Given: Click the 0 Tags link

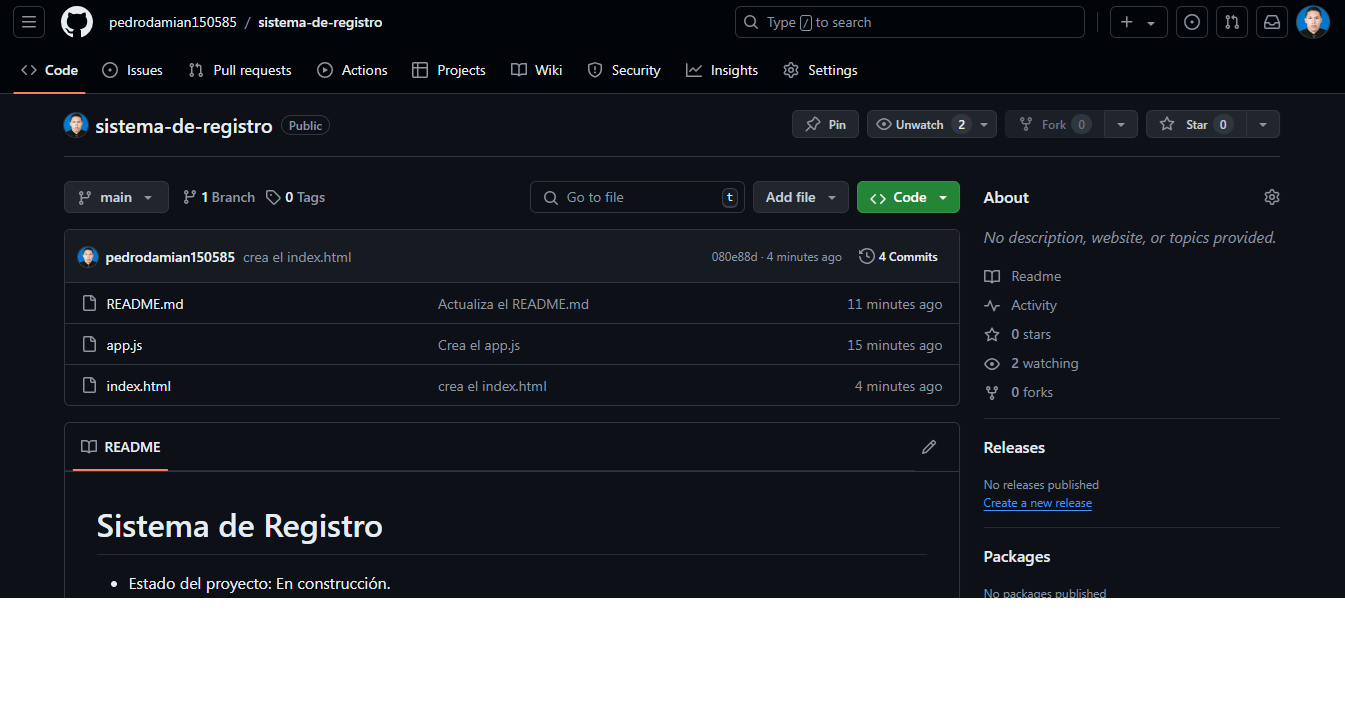Looking at the screenshot, I should pos(296,197).
